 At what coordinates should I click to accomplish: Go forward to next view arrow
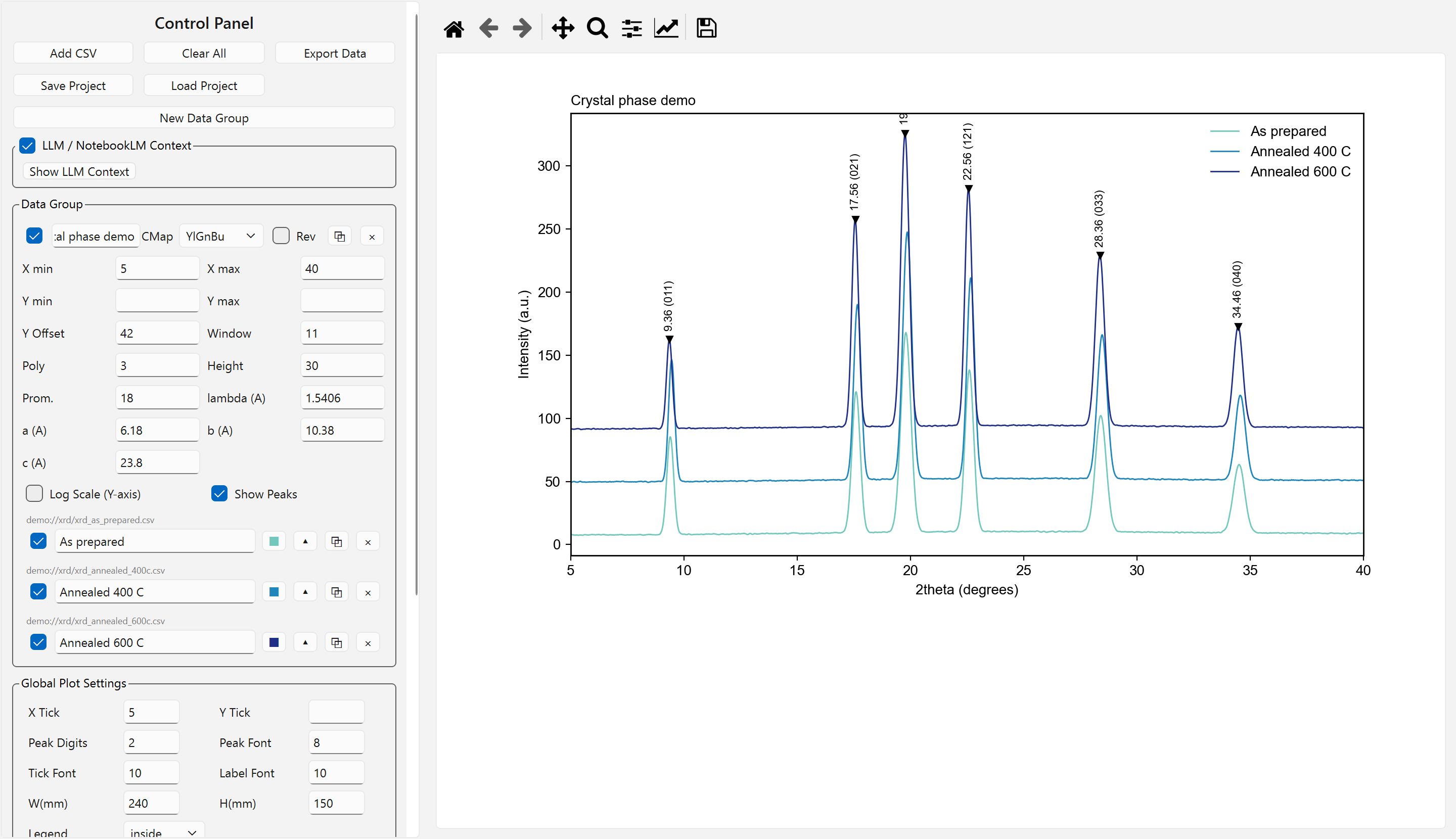coord(522,28)
